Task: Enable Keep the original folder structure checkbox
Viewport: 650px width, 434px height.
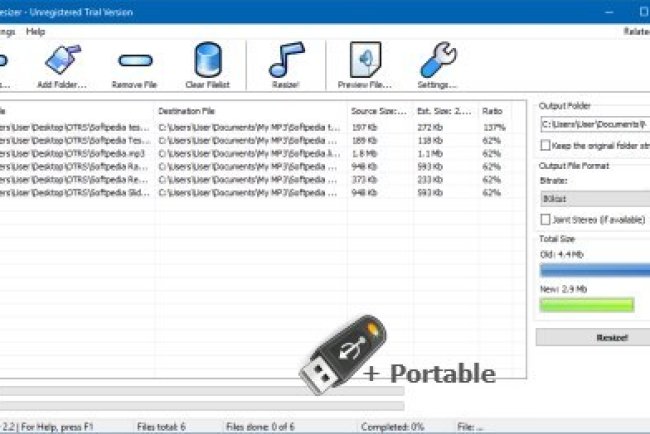Action: 545,145
